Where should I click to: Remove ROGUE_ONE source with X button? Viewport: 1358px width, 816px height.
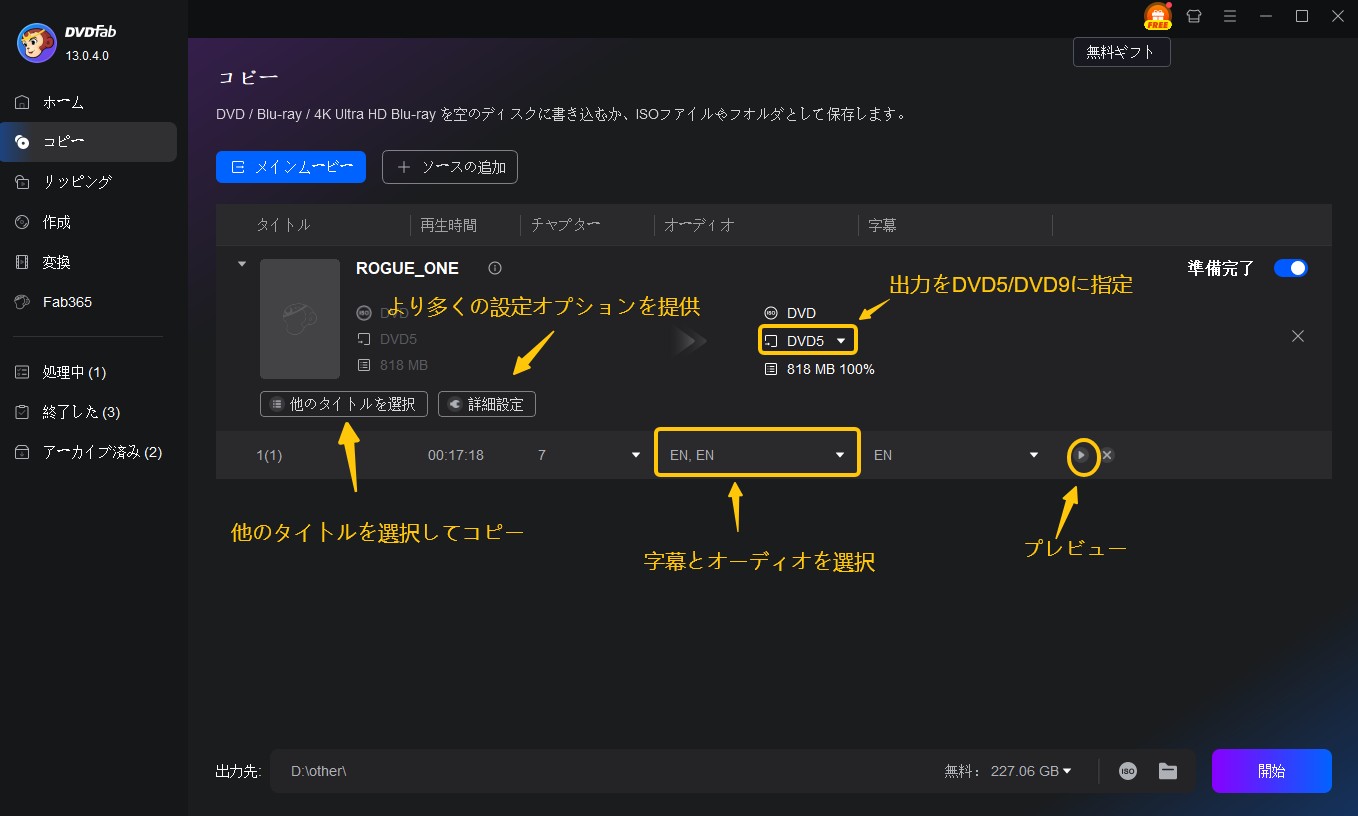tap(1297, 336)
